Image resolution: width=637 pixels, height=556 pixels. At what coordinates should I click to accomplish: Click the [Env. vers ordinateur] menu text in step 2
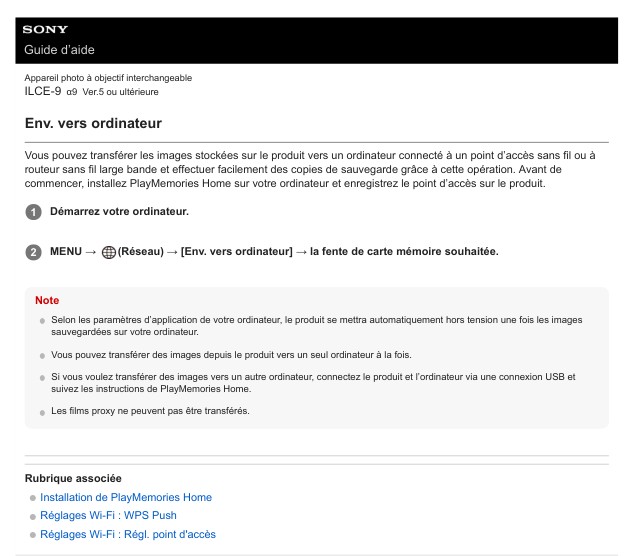236,251
